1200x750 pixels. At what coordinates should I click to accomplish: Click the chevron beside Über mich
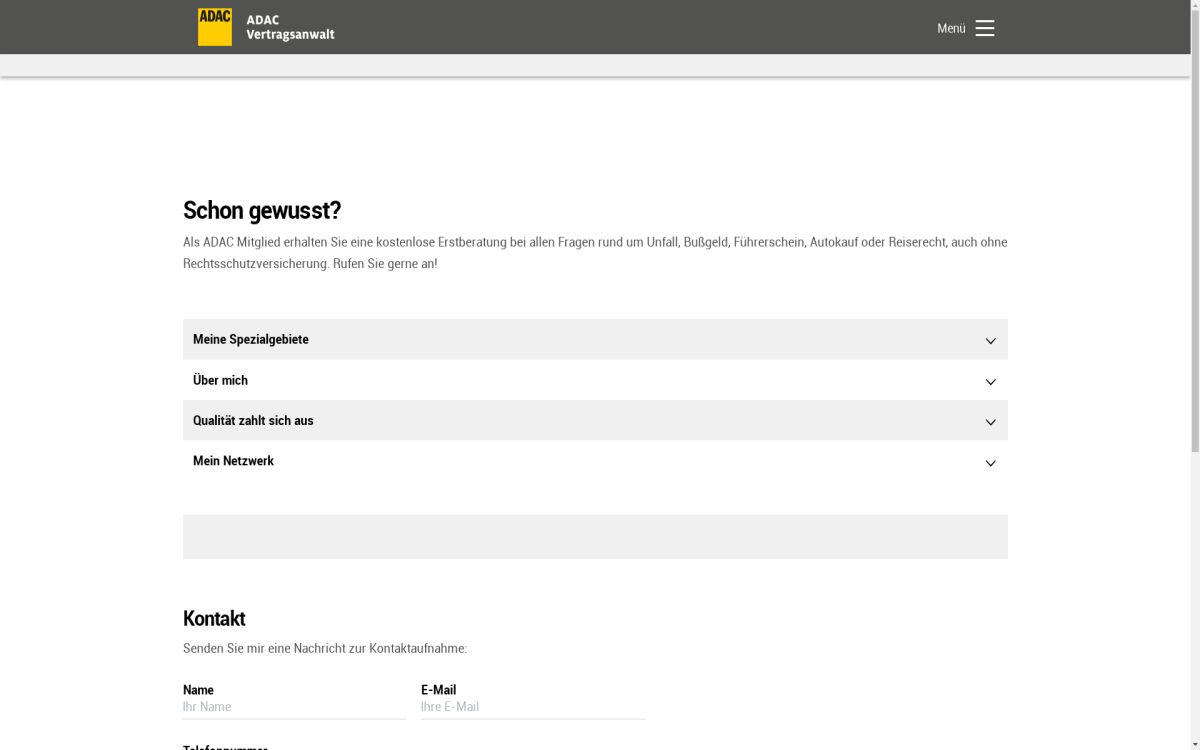click(x=990, y=381)
